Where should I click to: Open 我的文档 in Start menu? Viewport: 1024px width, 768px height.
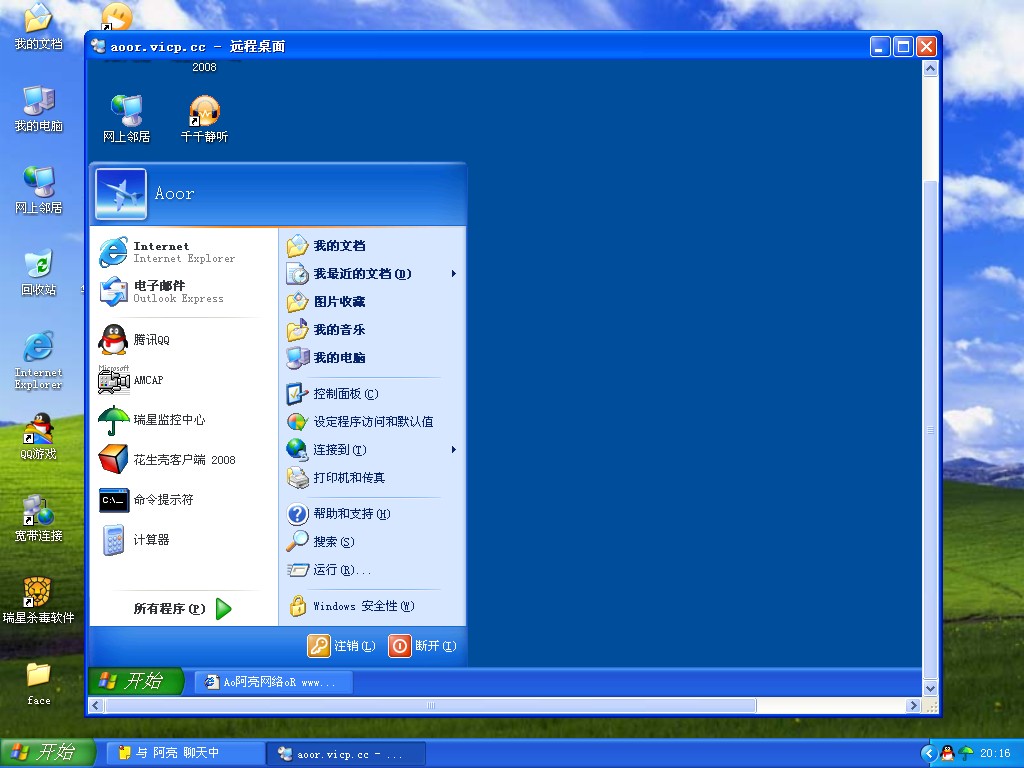pyautogui.click(x=372, y=246)
